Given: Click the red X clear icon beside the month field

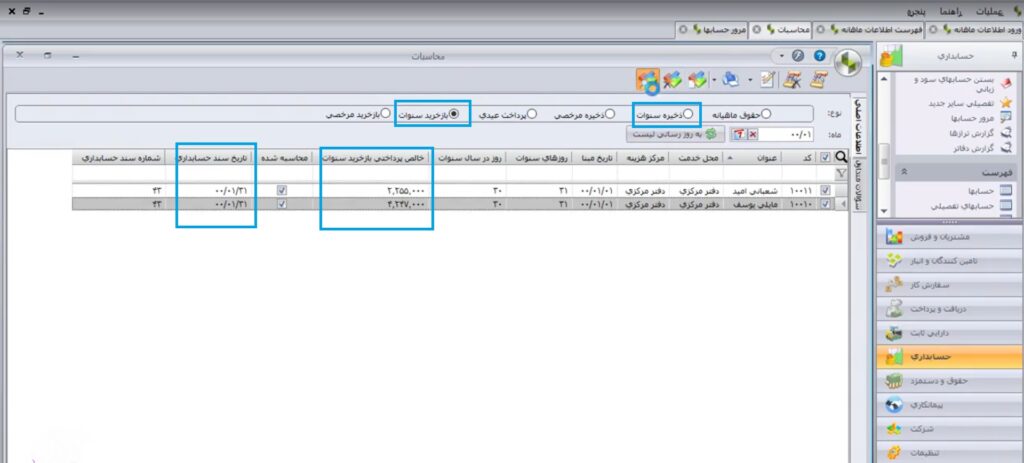Looking at the screenshot, I should pyautogui.click(x=753, y=135).
